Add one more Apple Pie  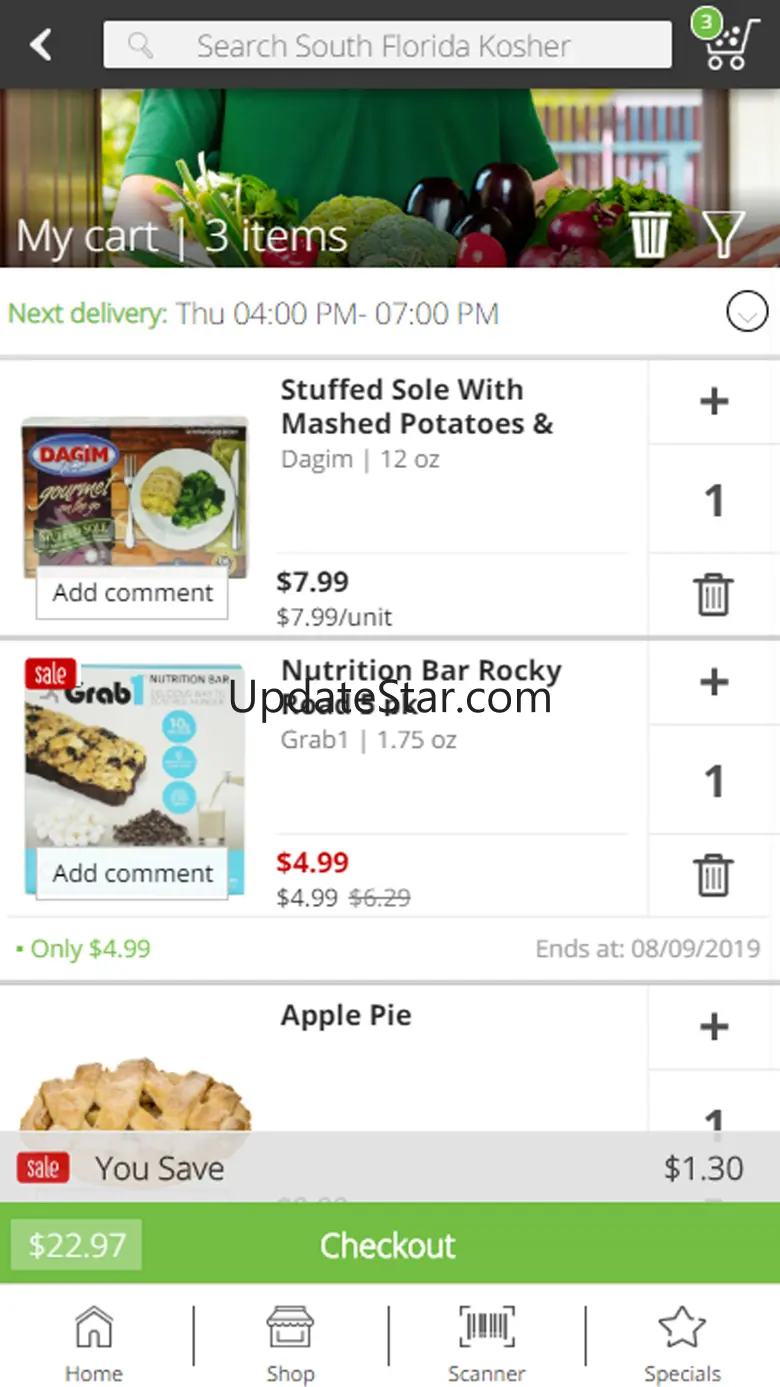pos(713,1027)
